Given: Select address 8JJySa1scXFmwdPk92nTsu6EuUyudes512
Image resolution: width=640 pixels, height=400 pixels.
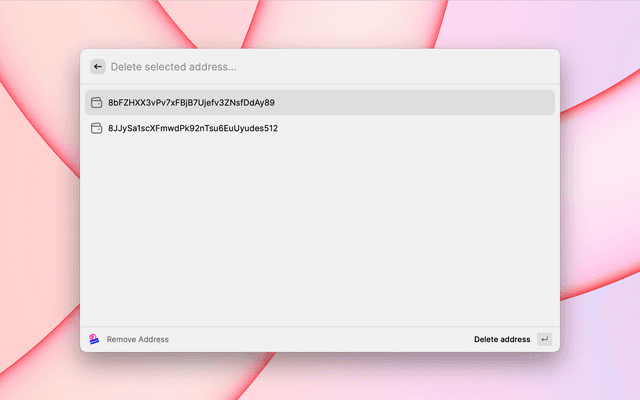Looking at the screenshot, I should coord(193,128).
